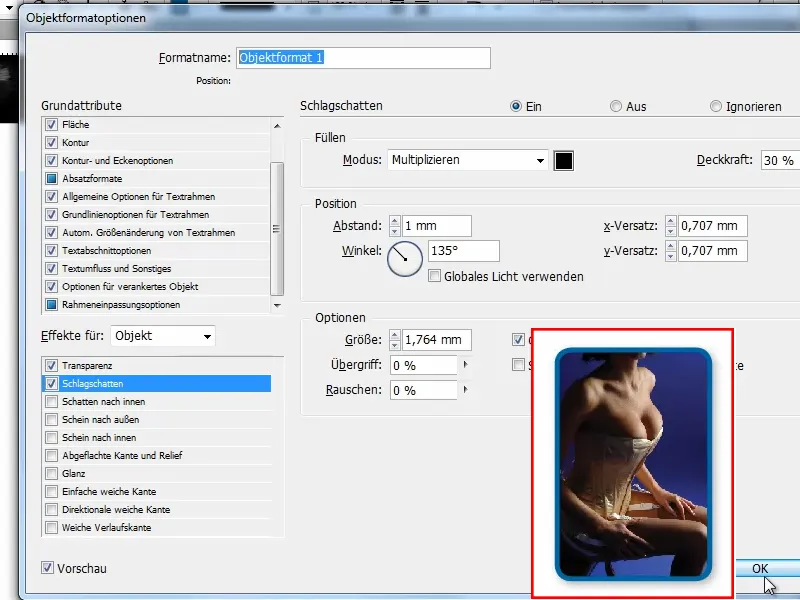
Task: Toggle Textumfluss und Sonstiges checkbox
Action: (51, 268)
